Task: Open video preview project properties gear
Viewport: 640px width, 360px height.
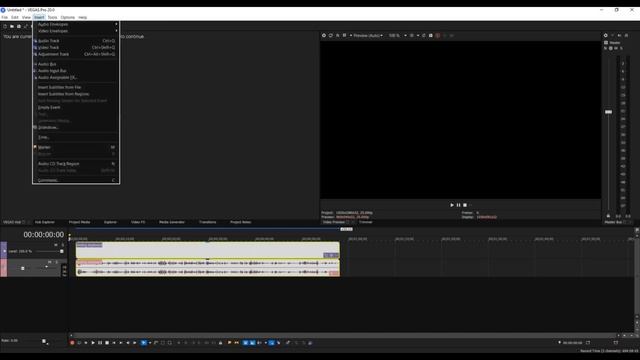Action: (324, 36)
